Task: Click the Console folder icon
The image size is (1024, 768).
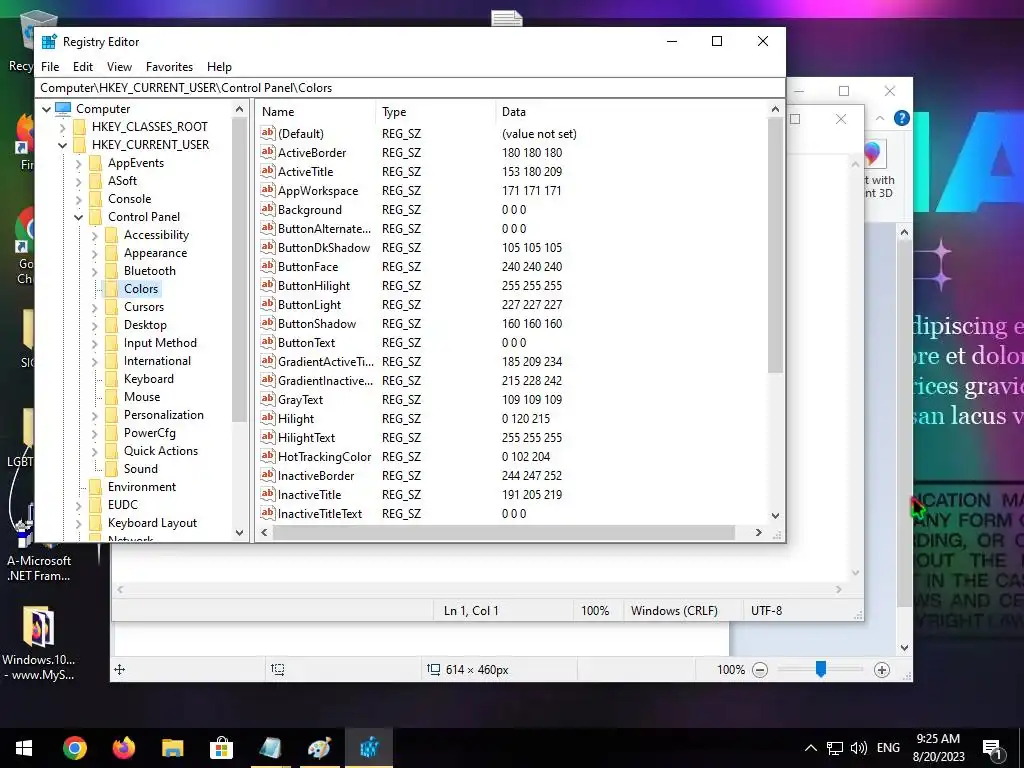Action: pyautogui.click(x=95, y=199)
